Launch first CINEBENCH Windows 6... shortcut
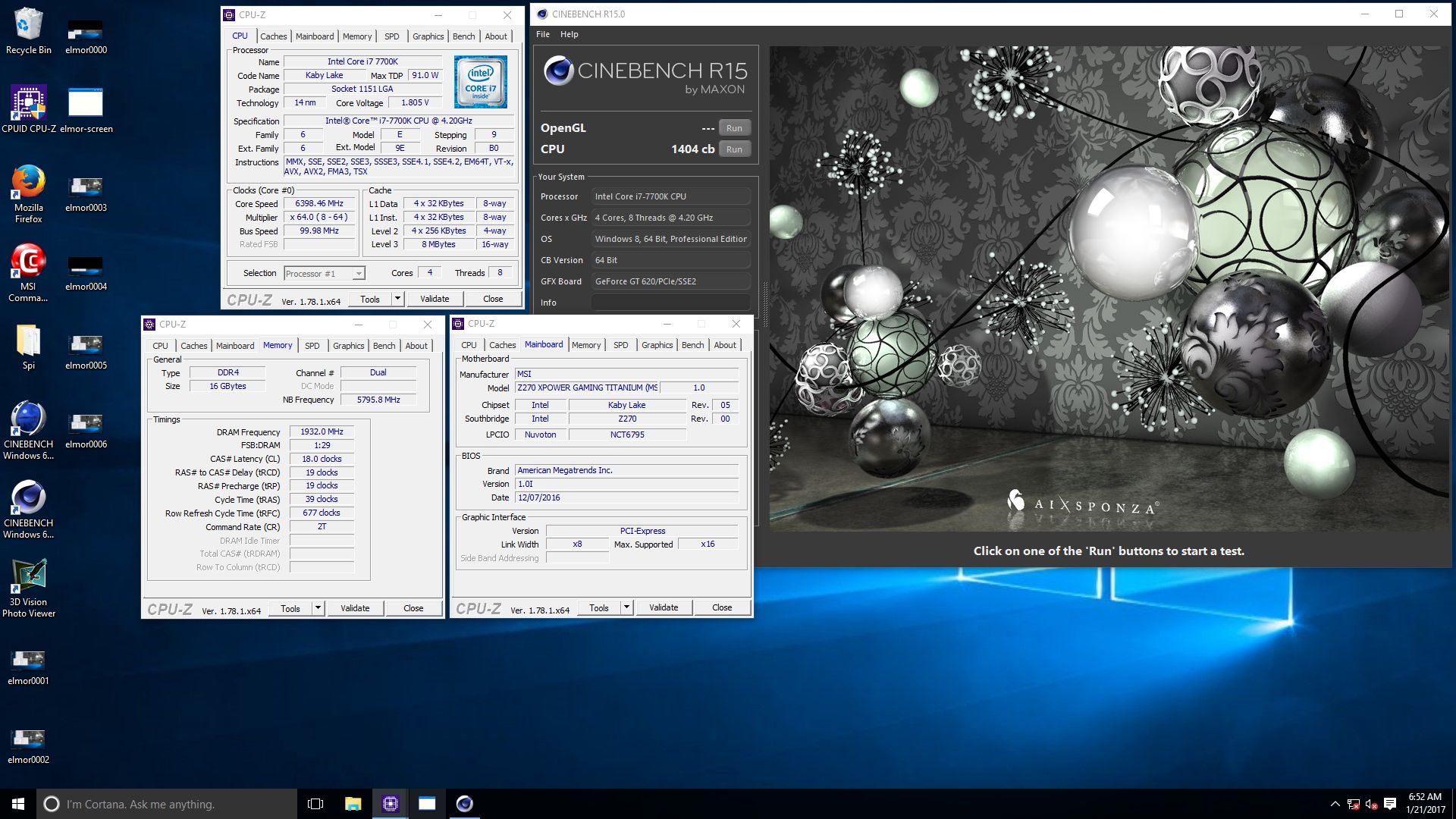 [29, 431]
